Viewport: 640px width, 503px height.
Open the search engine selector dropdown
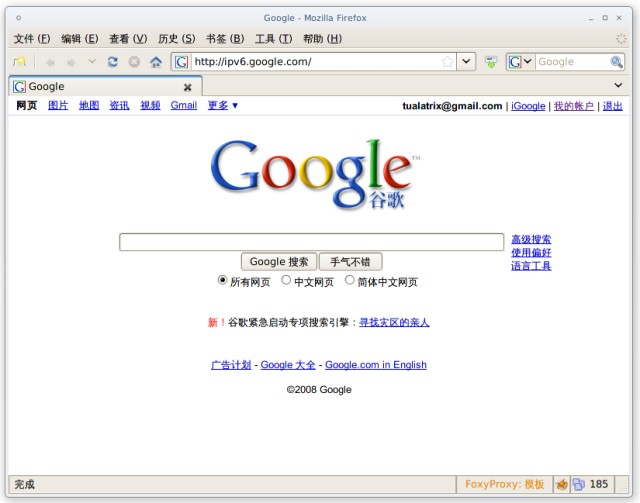(x=520, y=62)
